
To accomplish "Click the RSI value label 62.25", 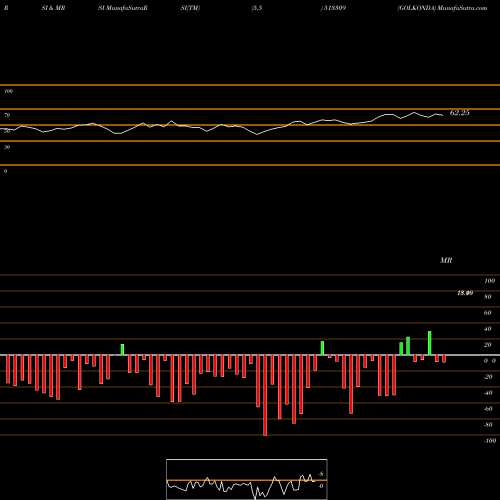I will [459, 113].
